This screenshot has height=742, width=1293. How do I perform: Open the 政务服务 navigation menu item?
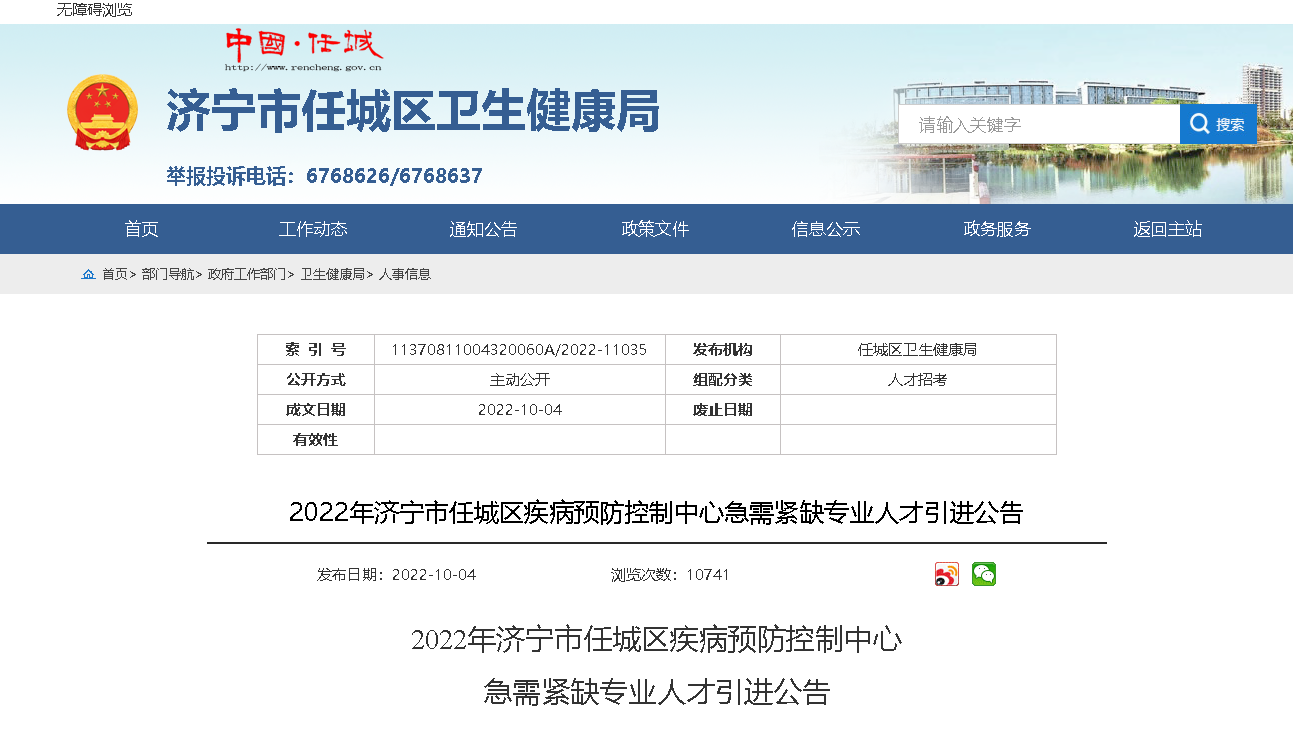point(997,229)
